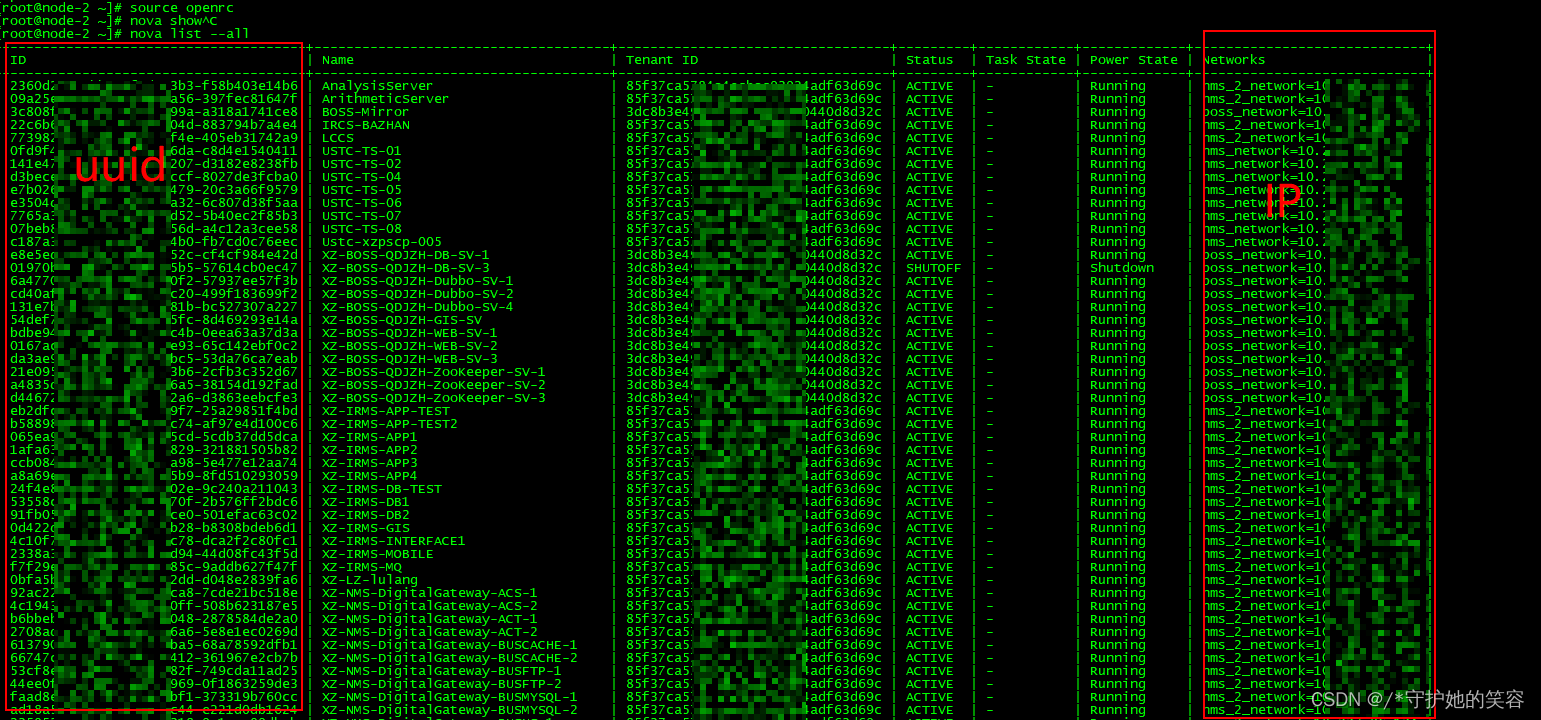Select the XZ-IRMS-INTERFACE1 instance name
Image resolution: width=1541 pixels, height=720 pixels.
(x=394, y=541)
